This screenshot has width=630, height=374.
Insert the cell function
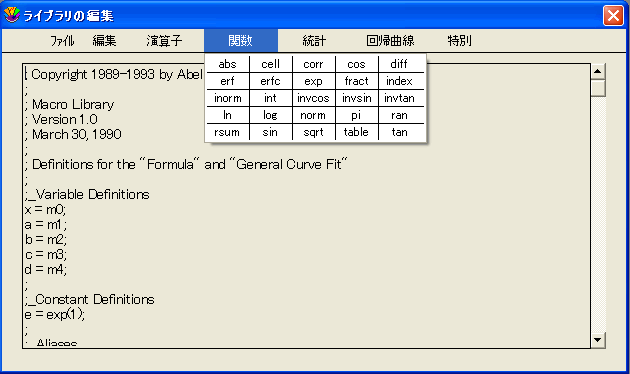(x=270, y=64)
